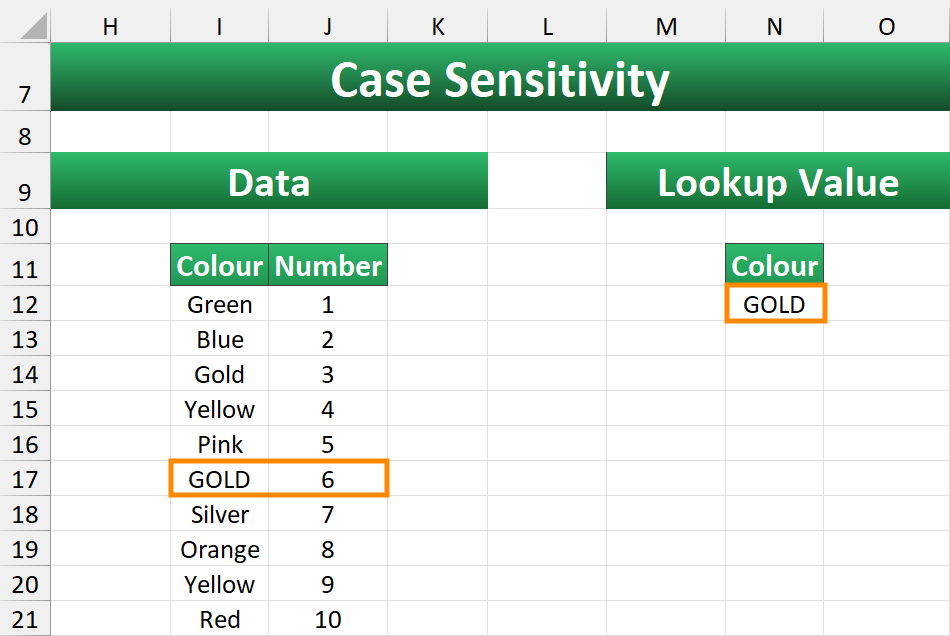Screen dimensions: 950x636
Task: Click the row 17 header
Action: coord(25,480)
